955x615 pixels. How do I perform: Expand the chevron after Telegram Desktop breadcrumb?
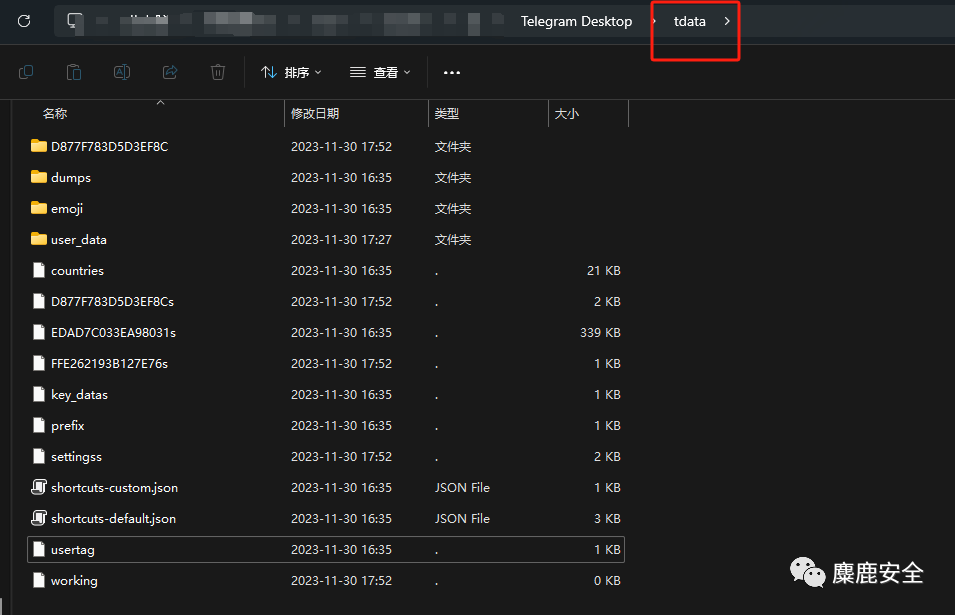[x=654, y=21]
